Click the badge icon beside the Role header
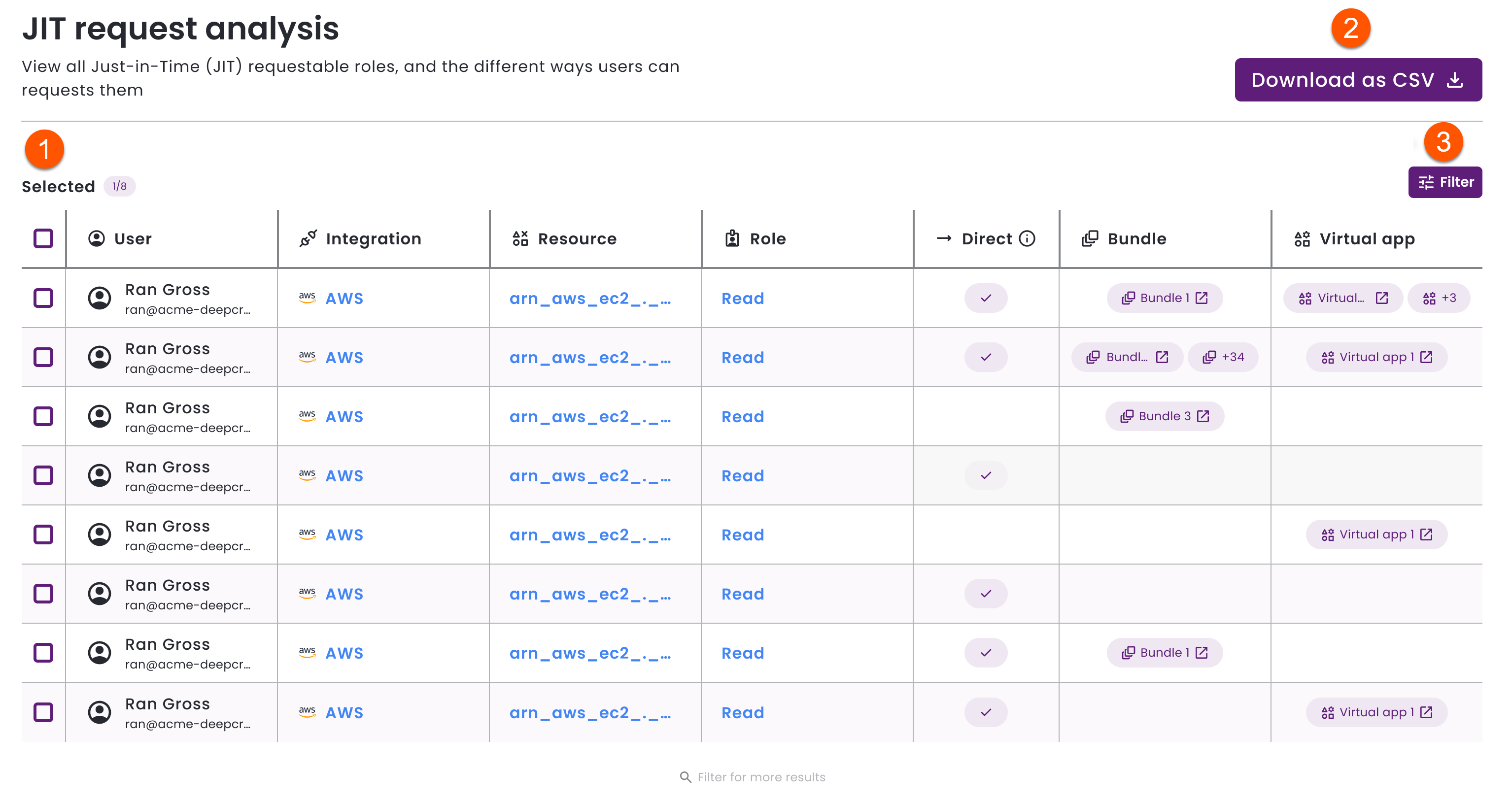 [731, 238]
